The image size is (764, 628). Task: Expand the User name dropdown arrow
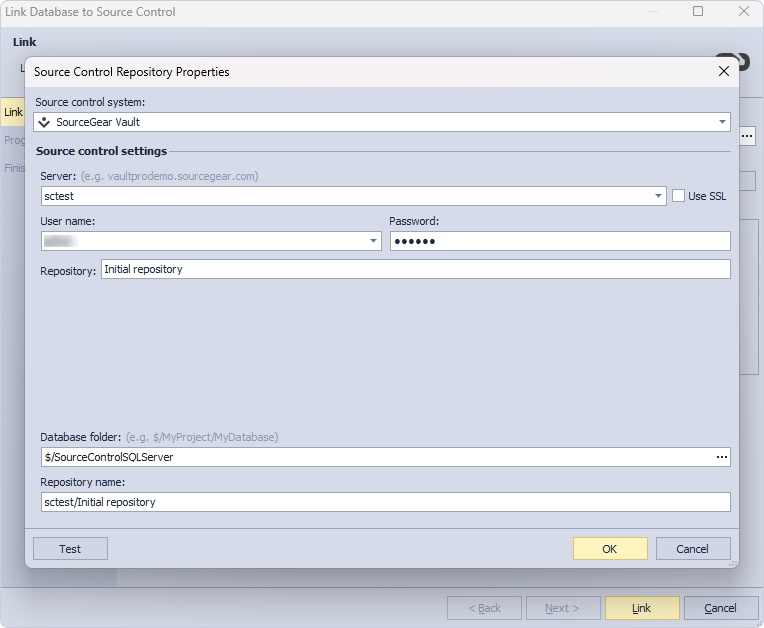[373, 241]
